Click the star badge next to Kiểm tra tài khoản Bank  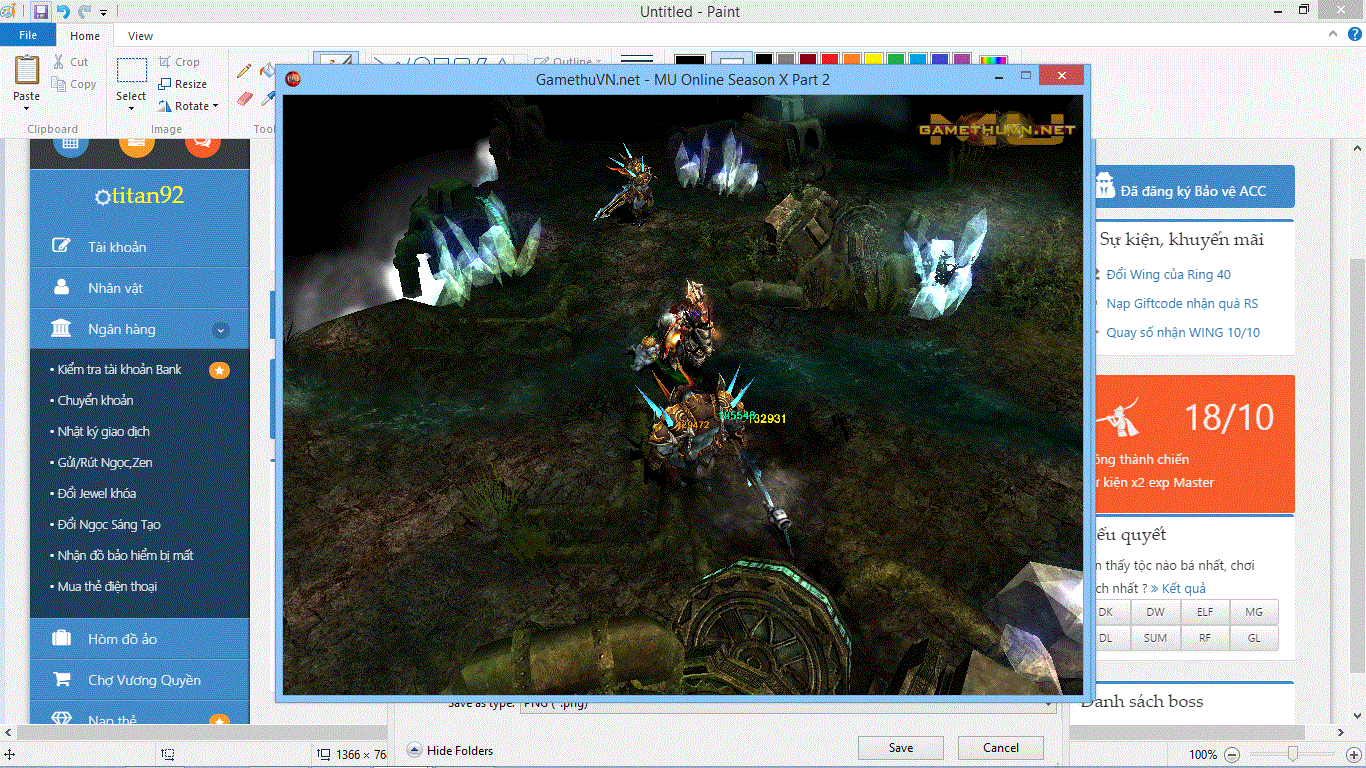219,370
